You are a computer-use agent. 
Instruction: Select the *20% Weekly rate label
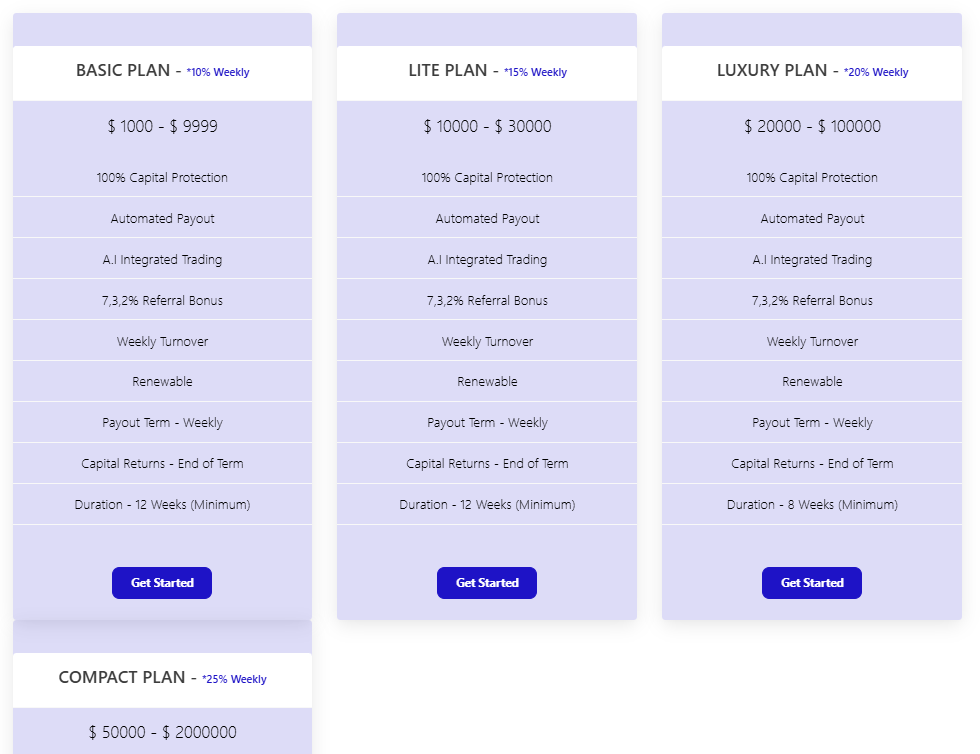click(876, 73)
